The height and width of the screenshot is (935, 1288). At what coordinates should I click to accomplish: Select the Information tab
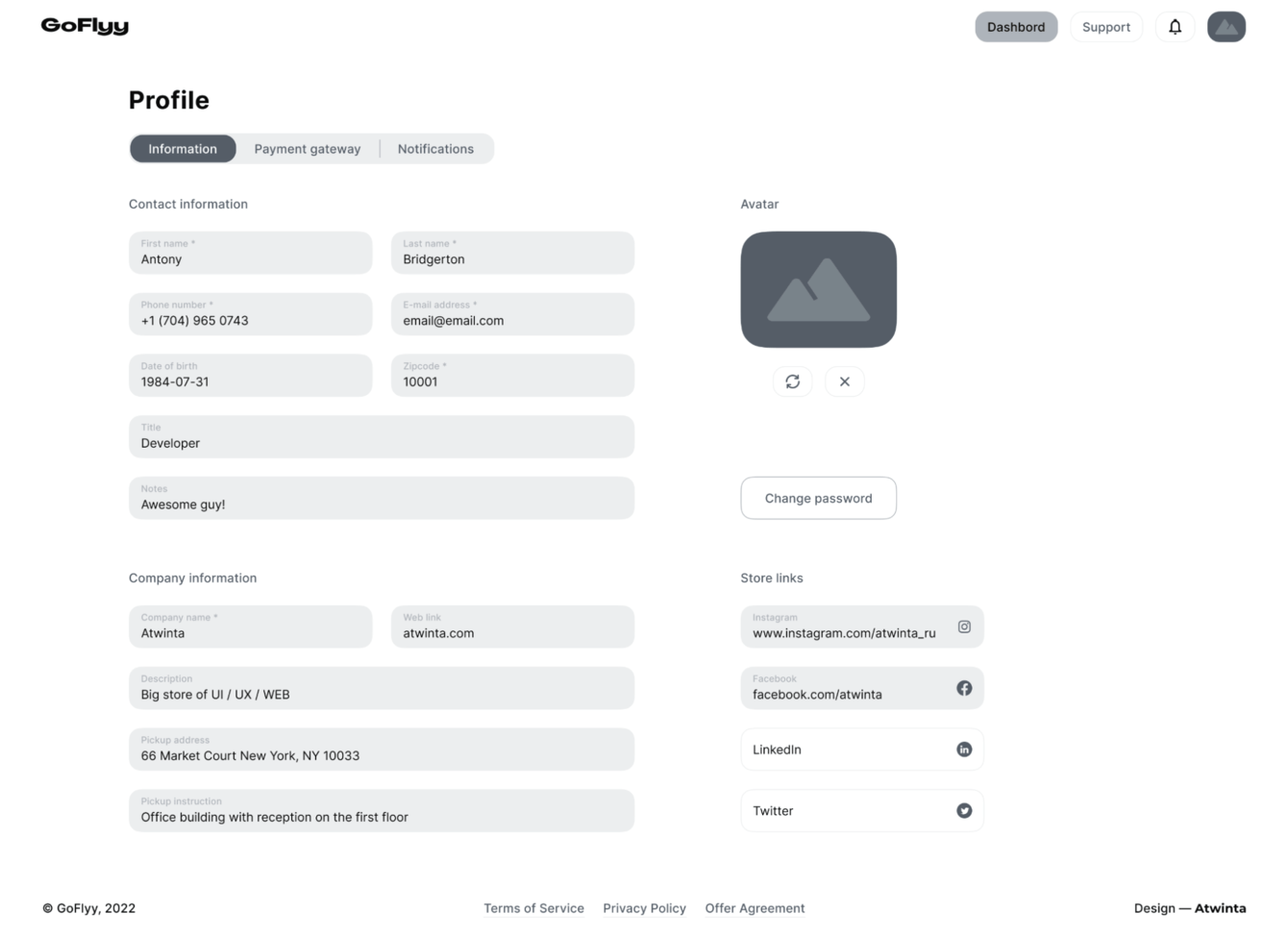point(183,149)
